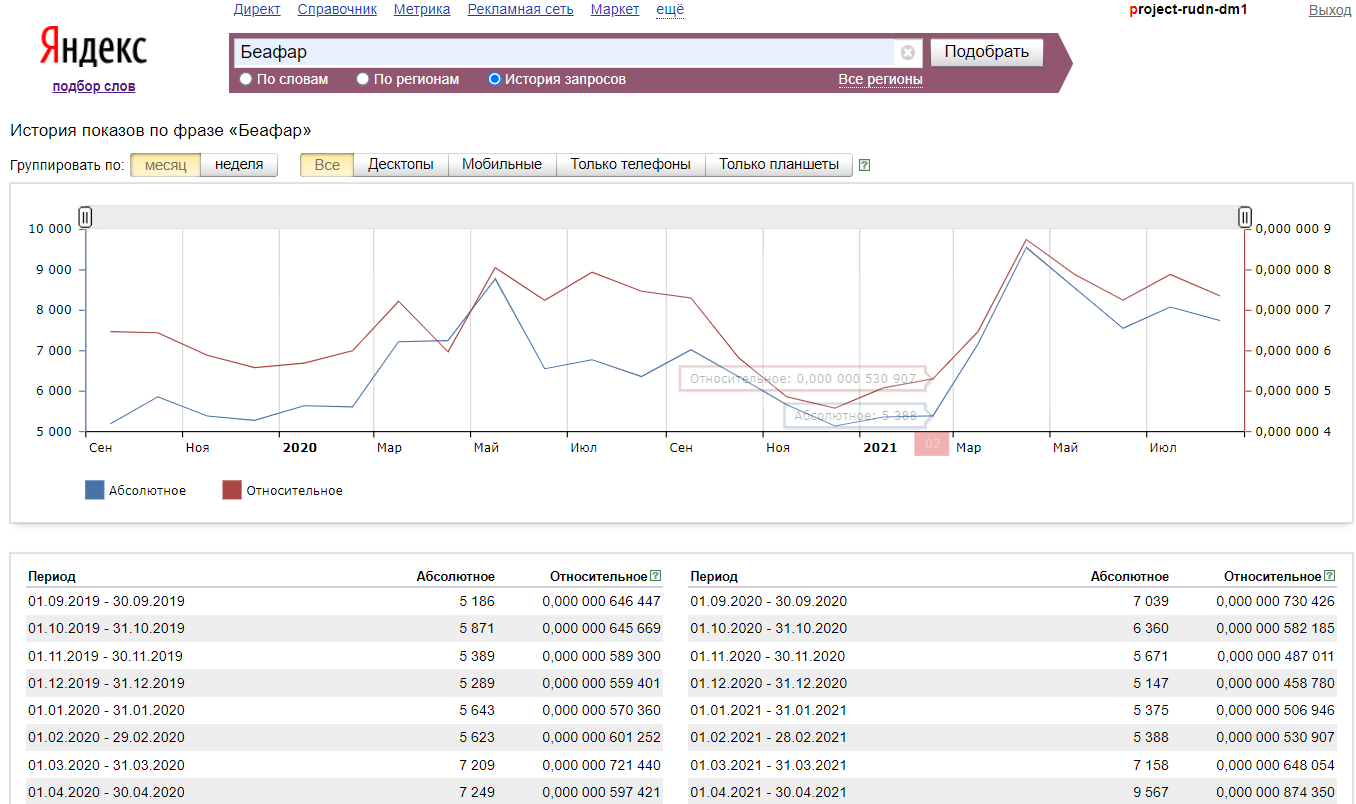This screenshot has width=1356, height=804.
Task: Click the Яндекс logo
Action: (93, 47)
